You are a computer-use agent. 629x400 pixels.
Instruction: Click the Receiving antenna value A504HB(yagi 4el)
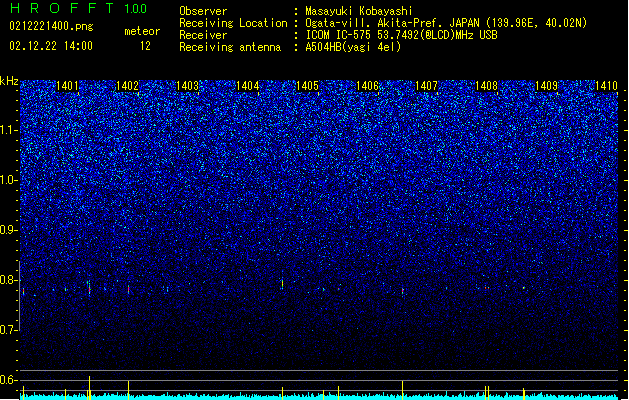coord(353,47)
